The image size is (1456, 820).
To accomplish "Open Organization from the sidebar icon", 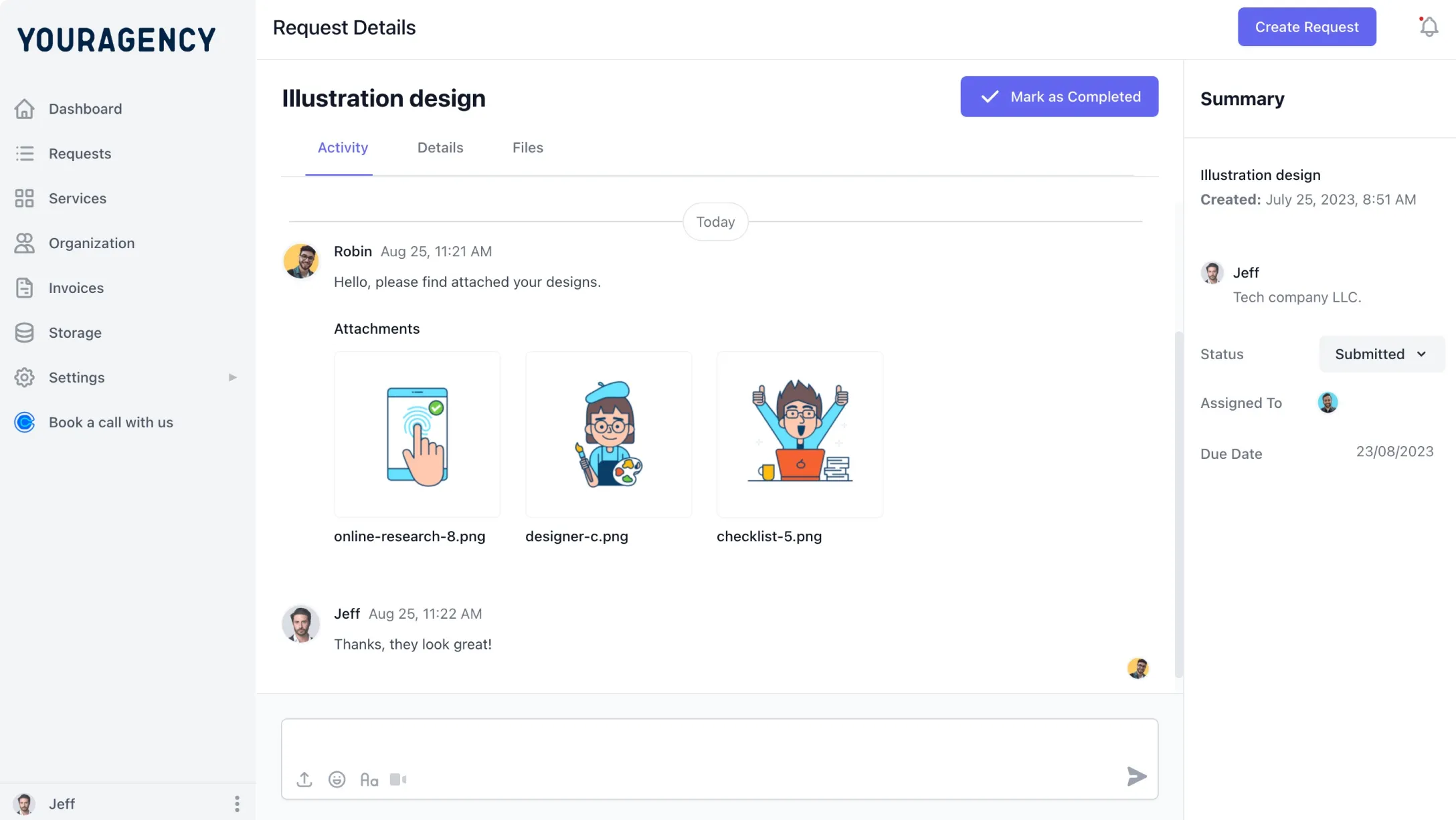I will (25, 243).
